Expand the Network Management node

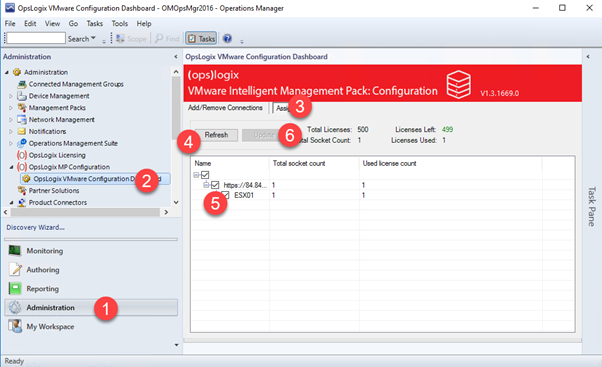11,120
